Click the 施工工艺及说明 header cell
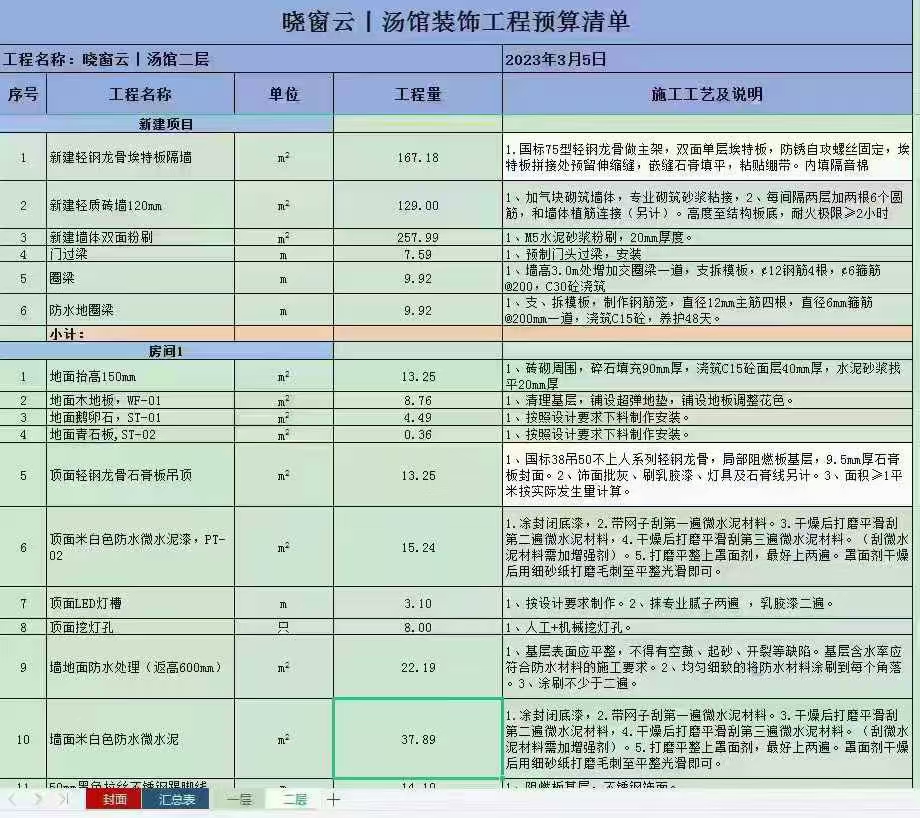Screen dimensions: 920x818 point(706,95)
